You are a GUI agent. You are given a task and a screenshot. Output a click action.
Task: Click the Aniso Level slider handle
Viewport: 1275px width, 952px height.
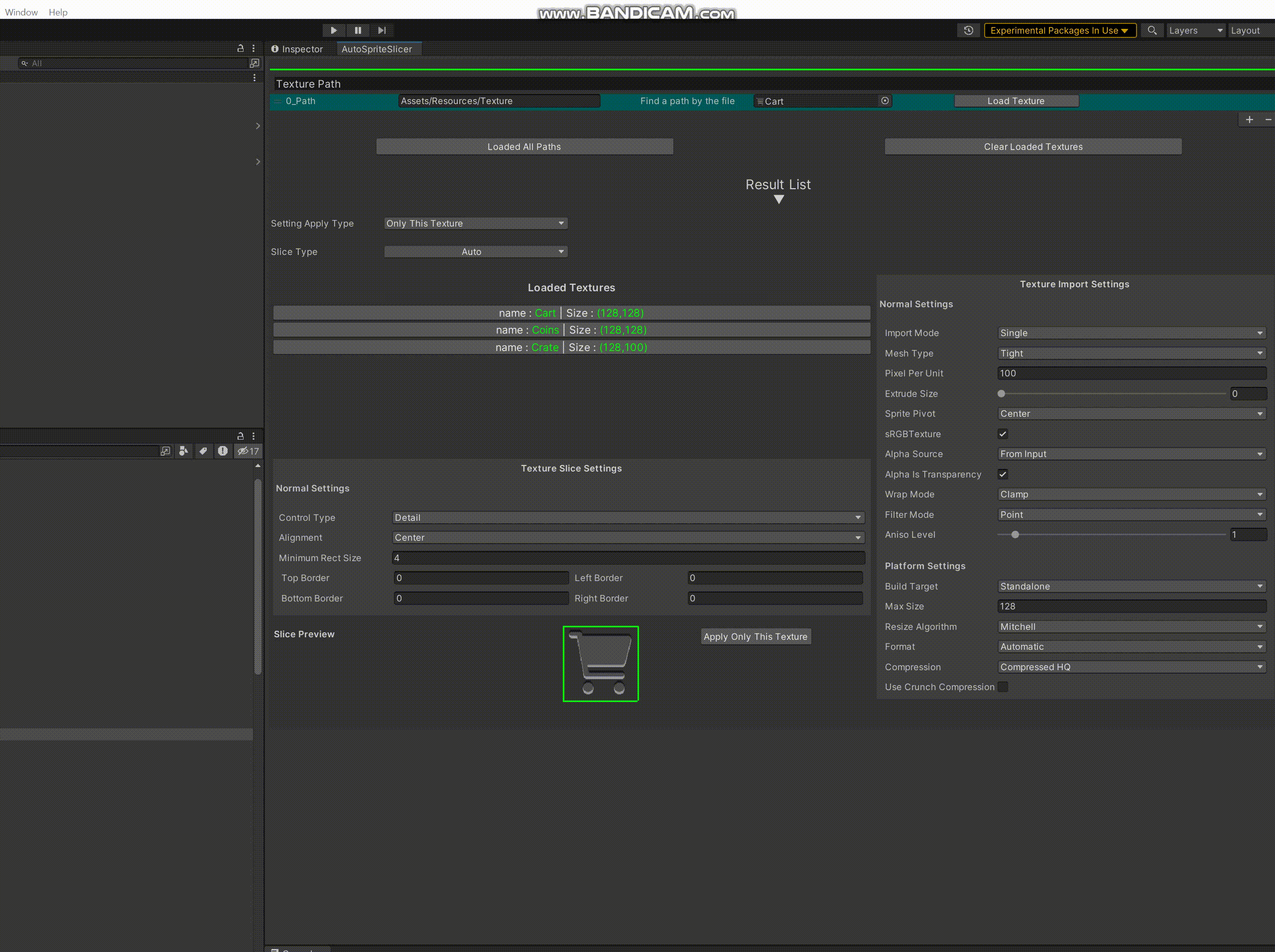pos(1015,535)
